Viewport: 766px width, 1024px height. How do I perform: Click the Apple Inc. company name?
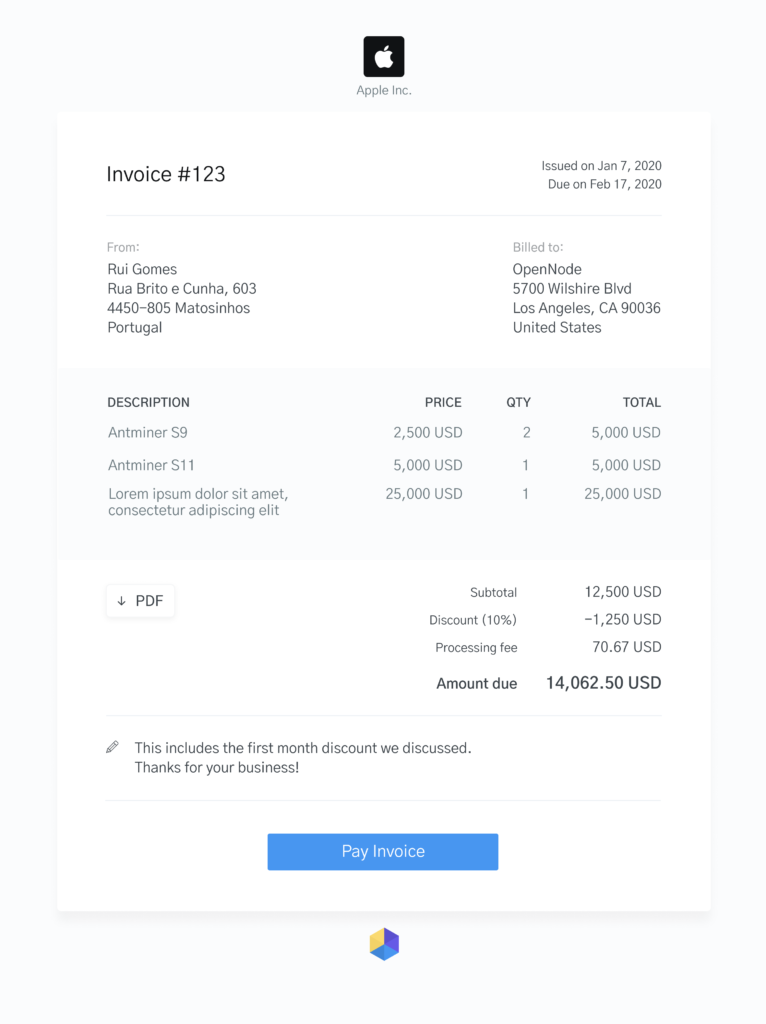point(384,90)
